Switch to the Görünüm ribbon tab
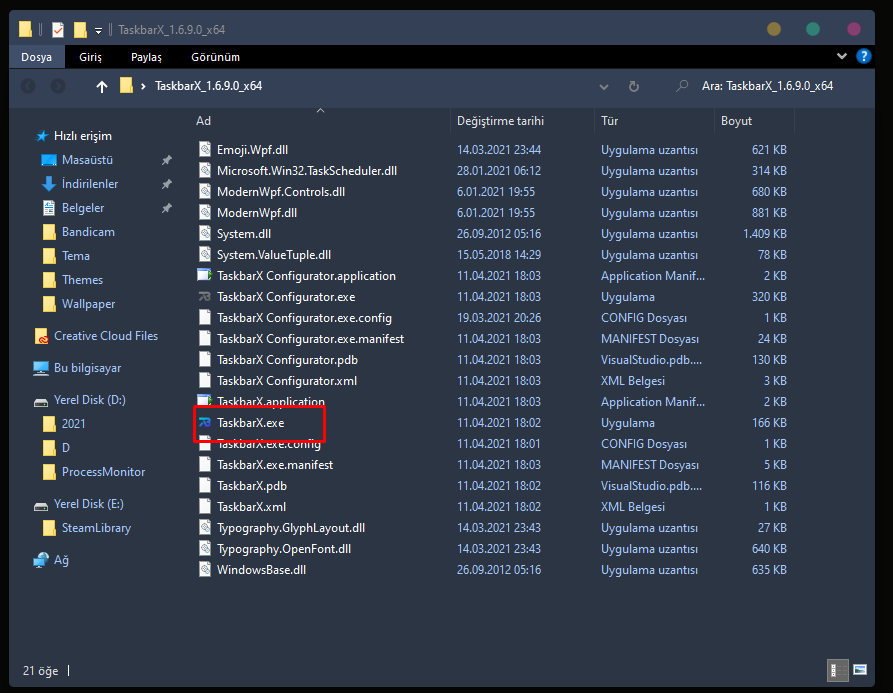893x693 pixels. click(x=215, y=57)
